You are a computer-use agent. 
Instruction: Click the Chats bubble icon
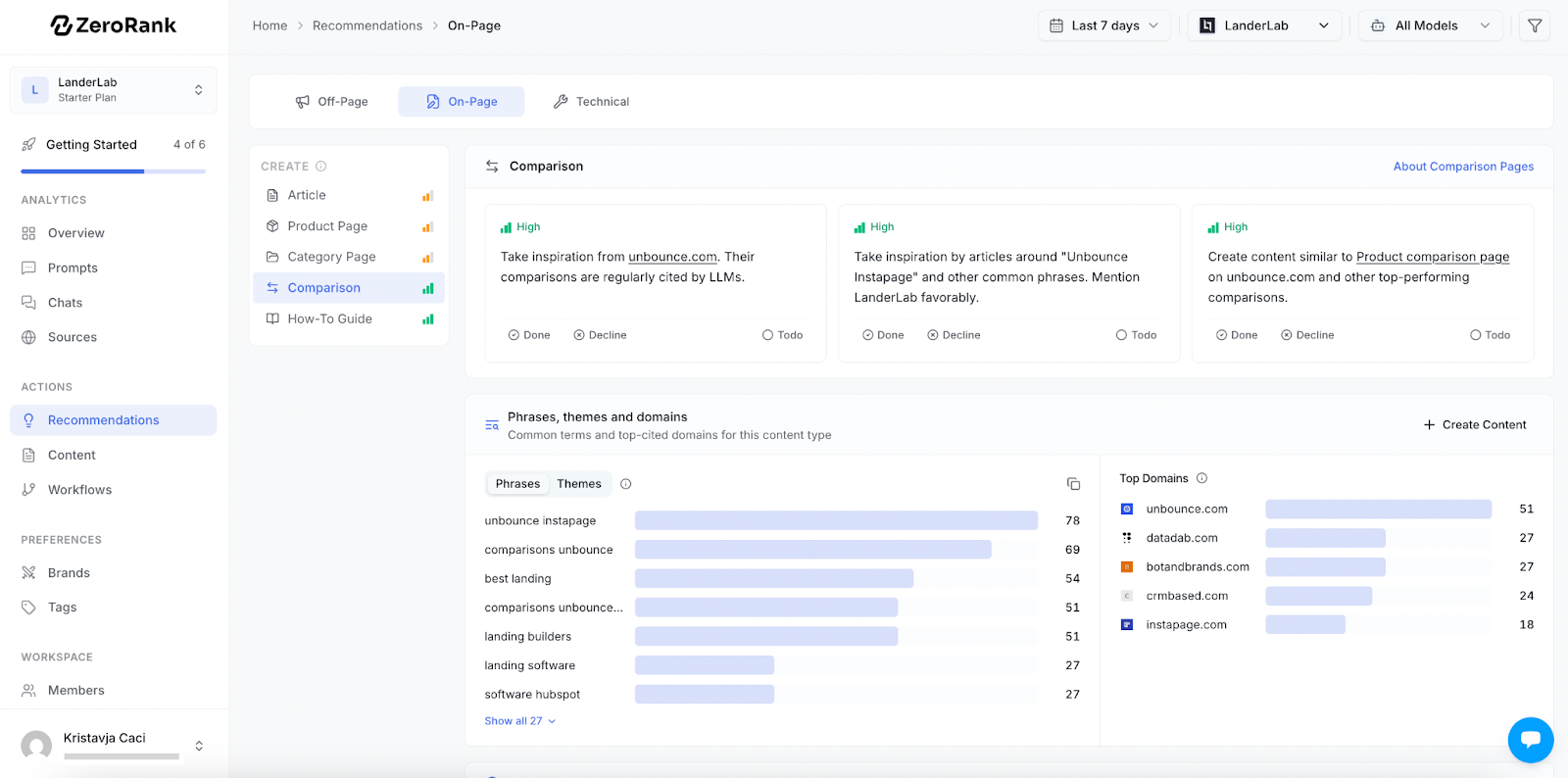[28, 303]
